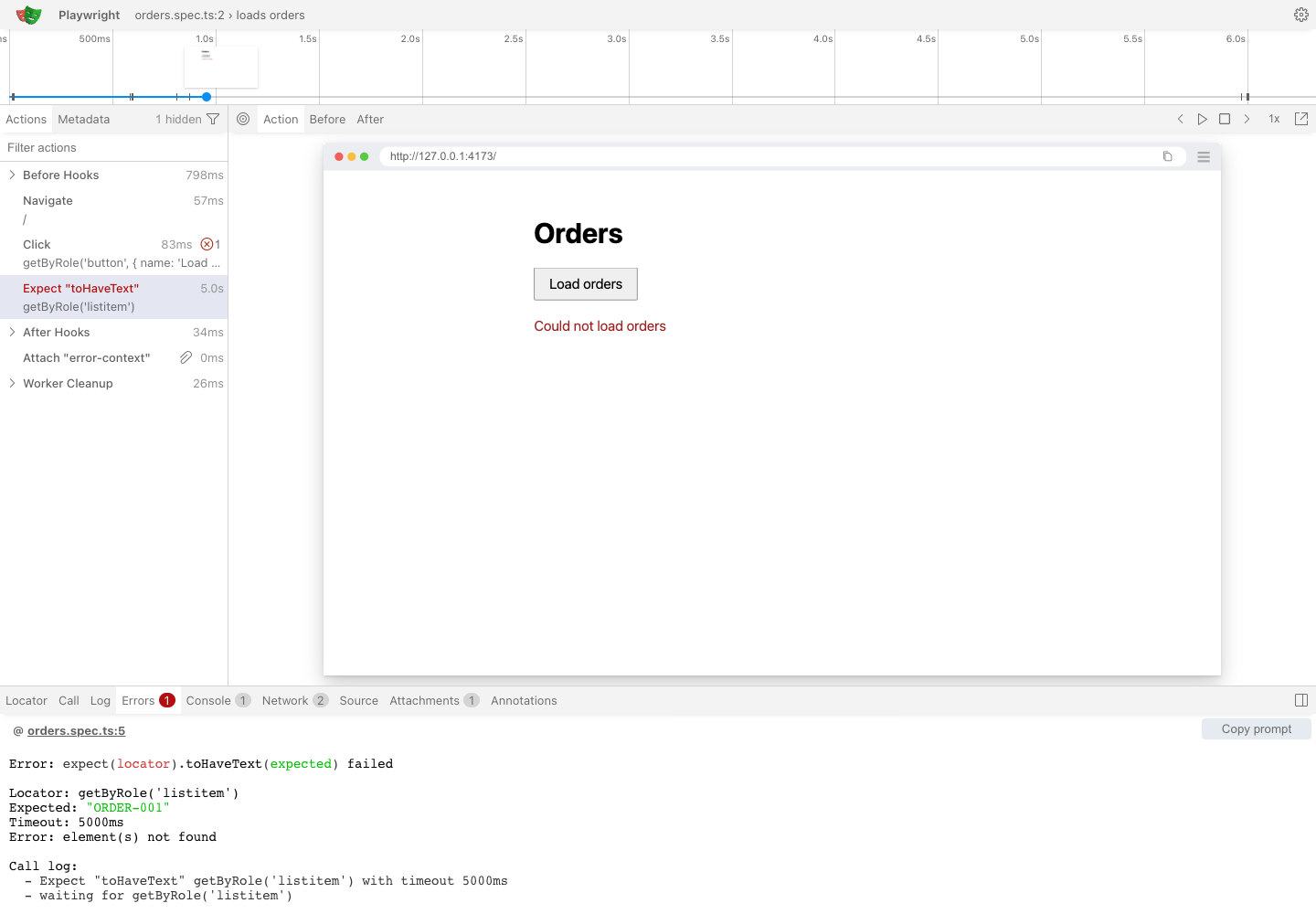1316x914 pixels.
Task: Switch to the Metadata tab
Action: [x=84, y=119]
